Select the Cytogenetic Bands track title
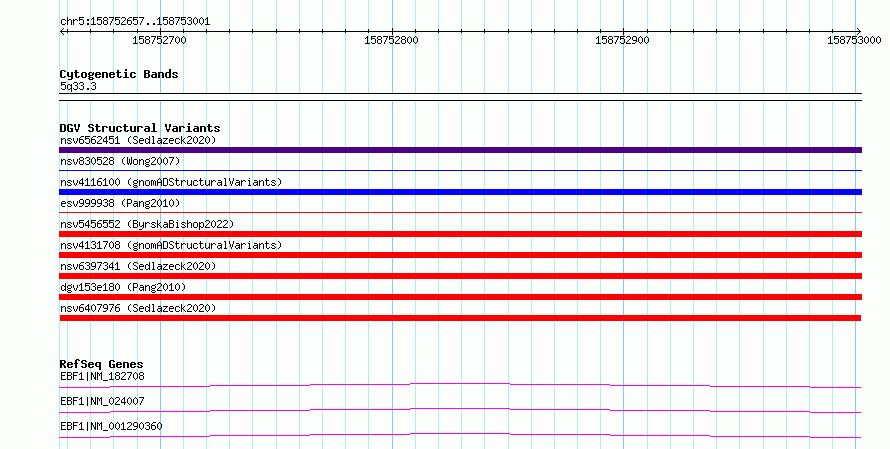The width and height of the screenshot is (890, 449). pyautogui.click(x=119, y=74)
